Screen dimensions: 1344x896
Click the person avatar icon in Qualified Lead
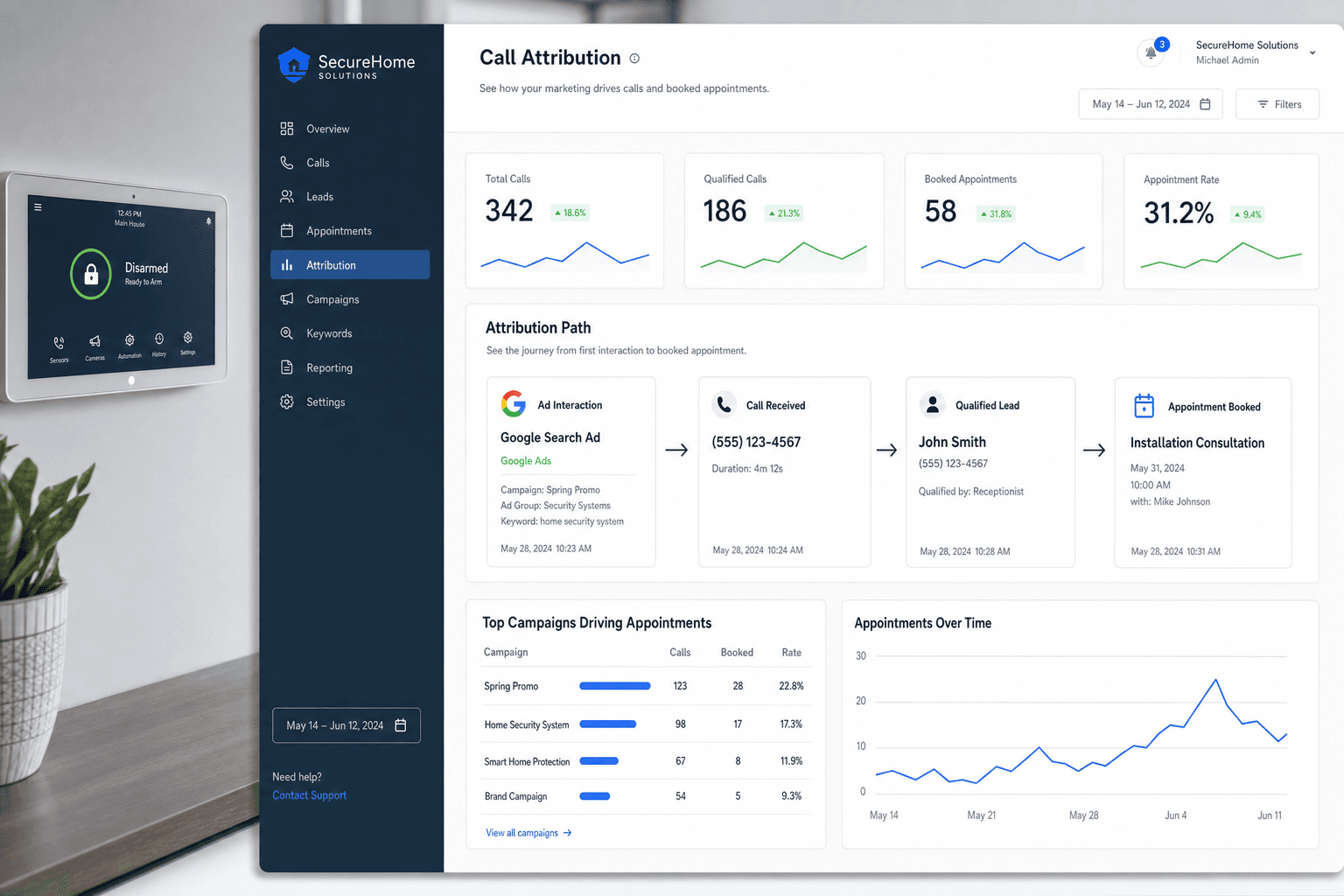[933, 404]
